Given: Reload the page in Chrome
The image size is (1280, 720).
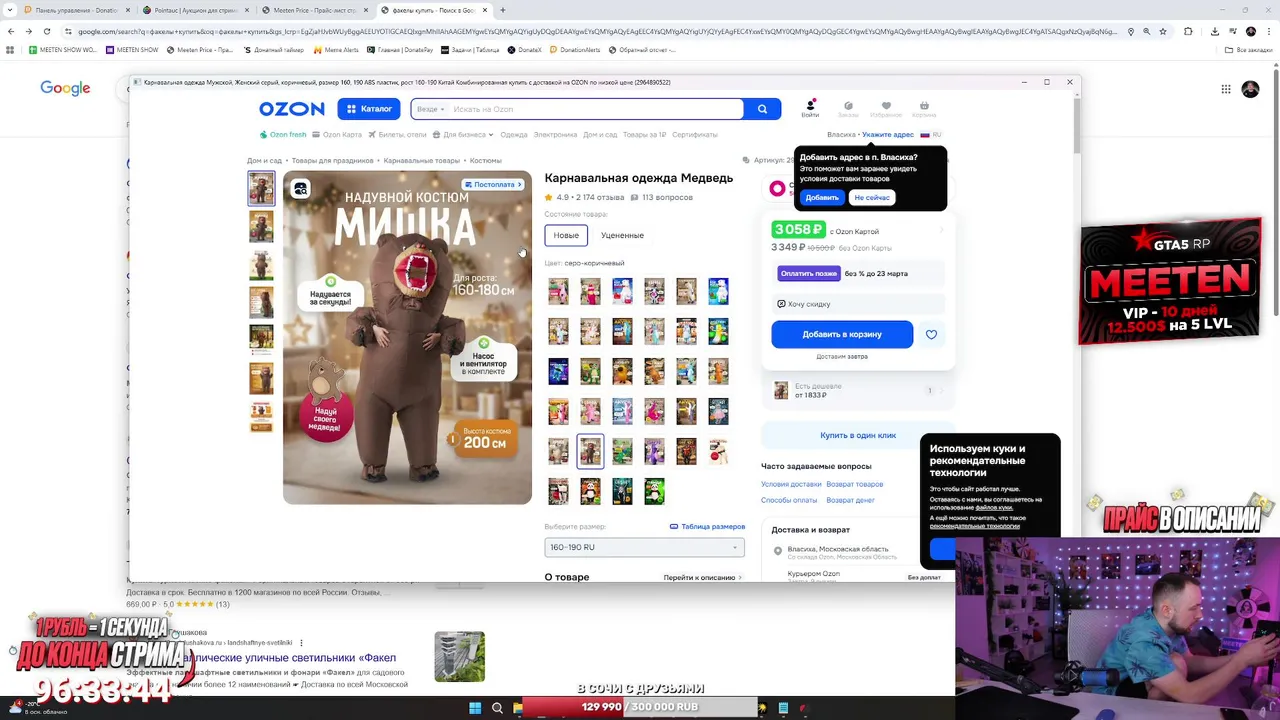Looking at the screenshot, I should click(x=46, y=31).
